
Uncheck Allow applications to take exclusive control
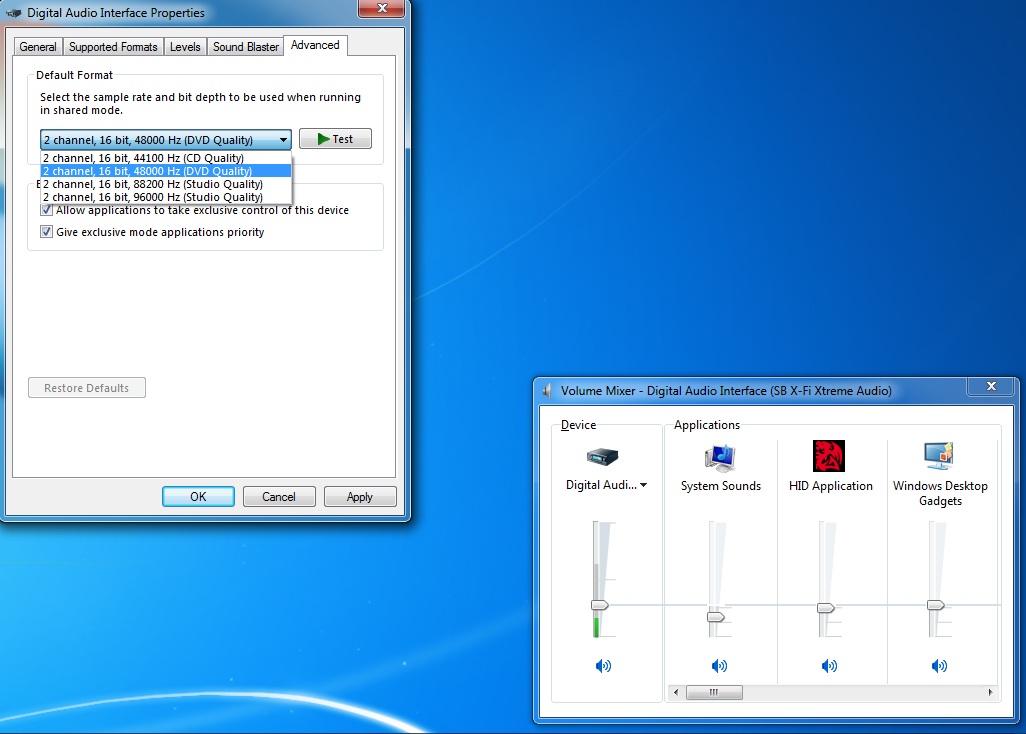coord(47,210)
